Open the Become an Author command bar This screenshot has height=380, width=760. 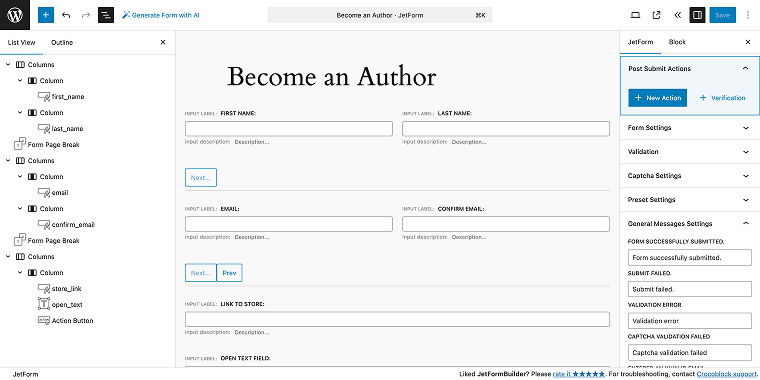380,15
